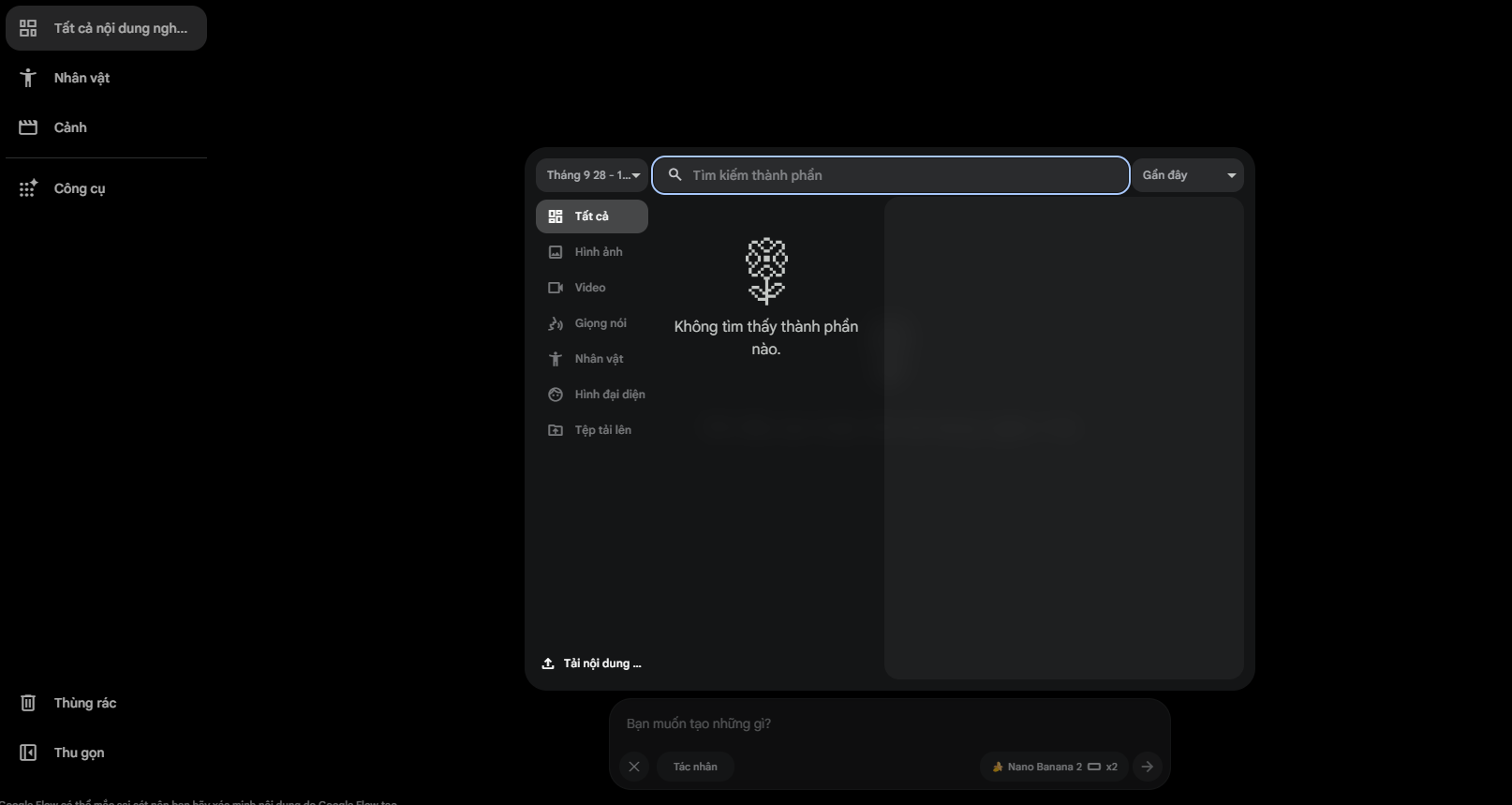Submit the prompt with the arrow button
This screenshot has height=805, width=1512.
[1147, 767]
